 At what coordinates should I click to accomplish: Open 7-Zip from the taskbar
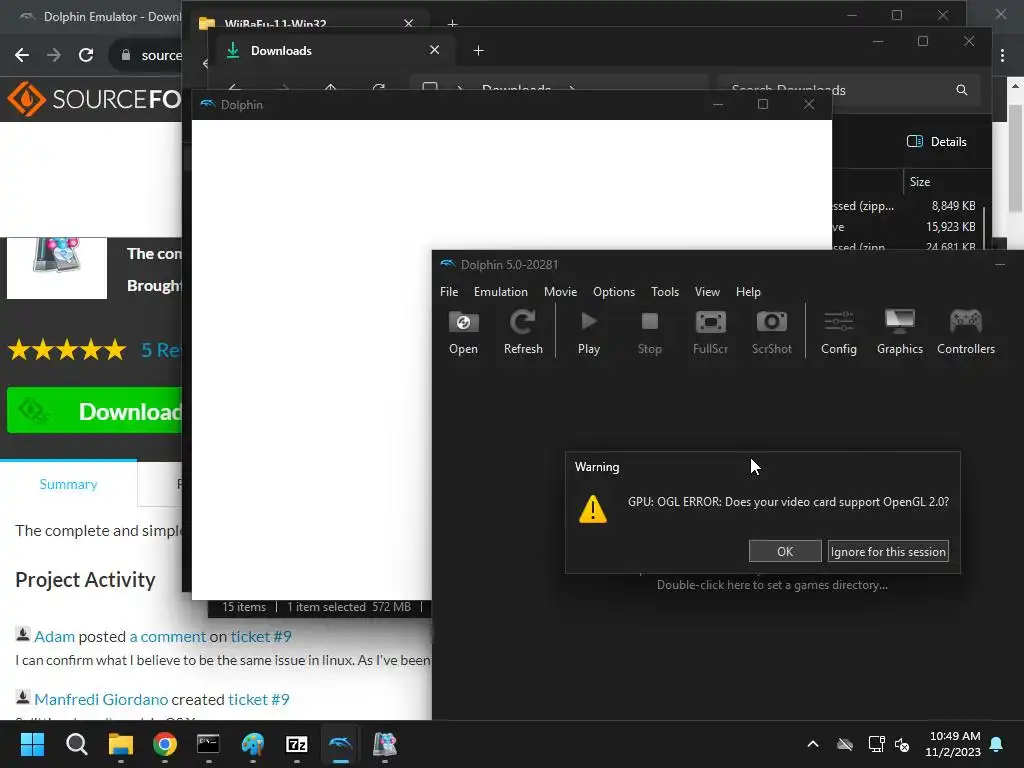click(296, 744)
